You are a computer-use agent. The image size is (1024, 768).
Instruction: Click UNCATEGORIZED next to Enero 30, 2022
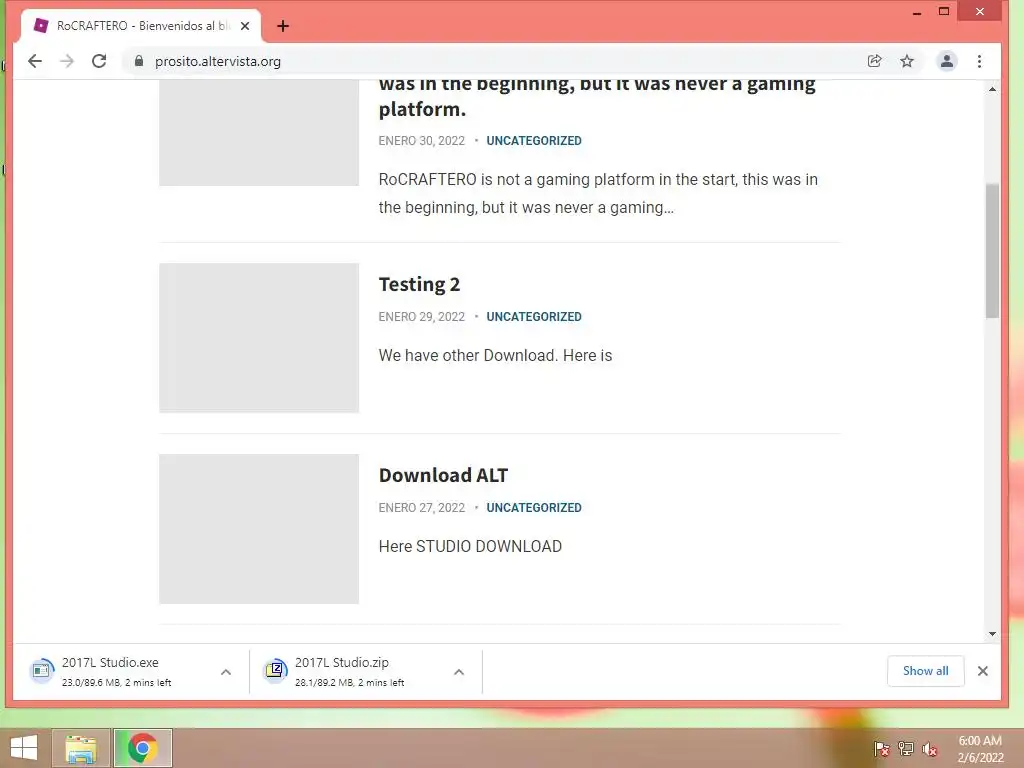(534, 141)
